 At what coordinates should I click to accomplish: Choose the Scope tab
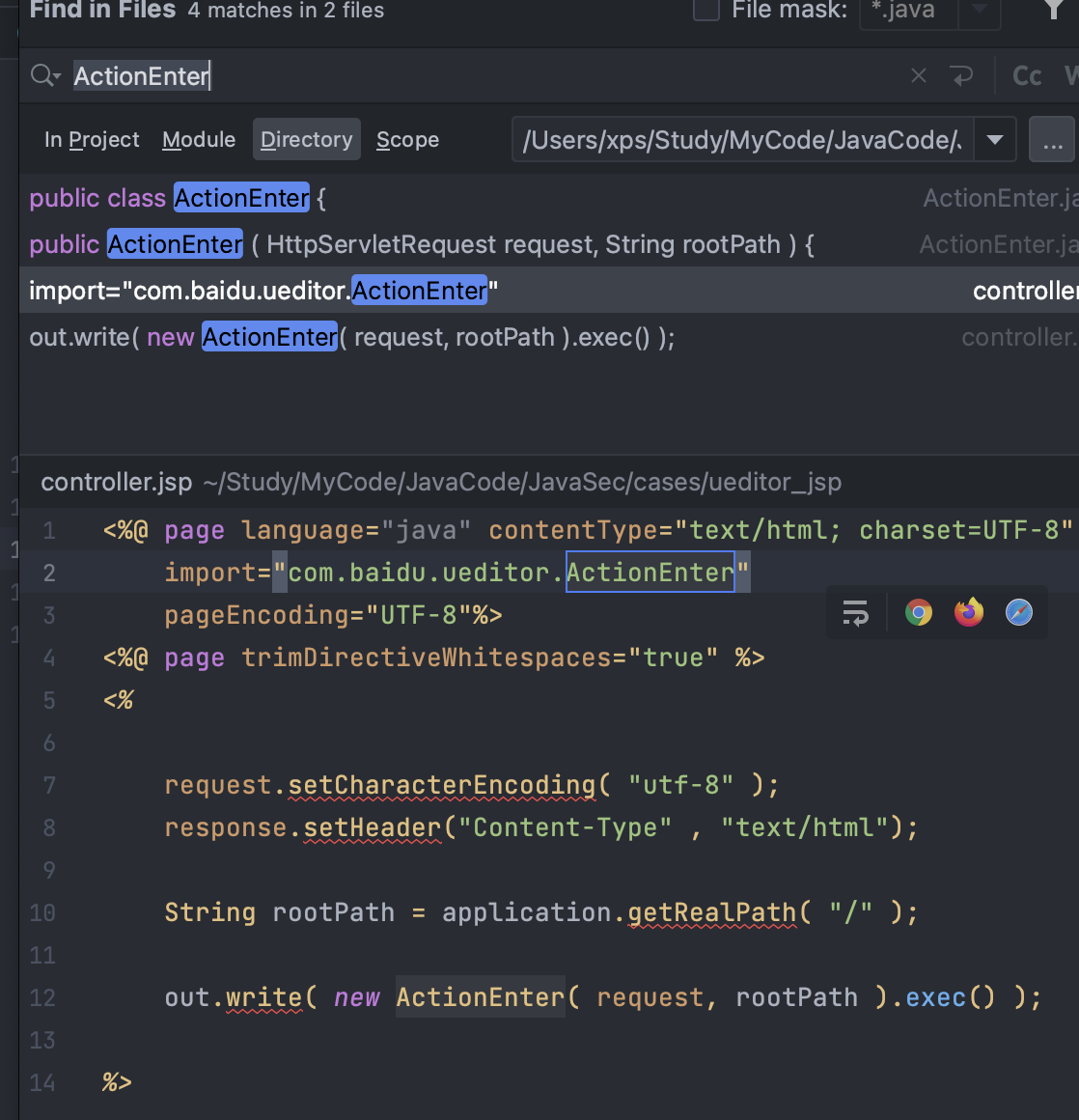pyautogui.click(x=407, y=140)
